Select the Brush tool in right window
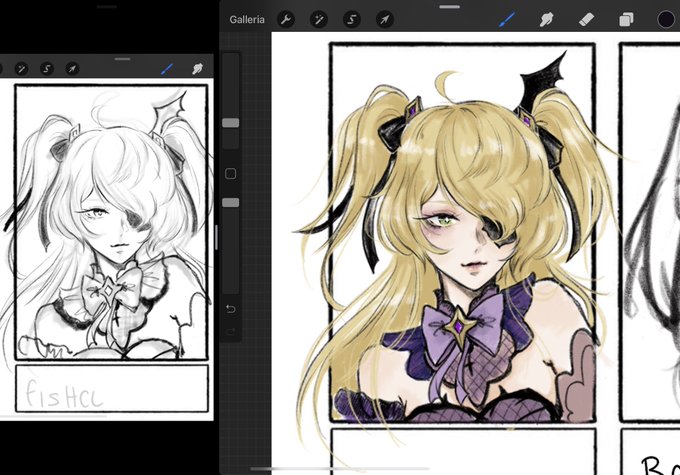 pos(506,20)
